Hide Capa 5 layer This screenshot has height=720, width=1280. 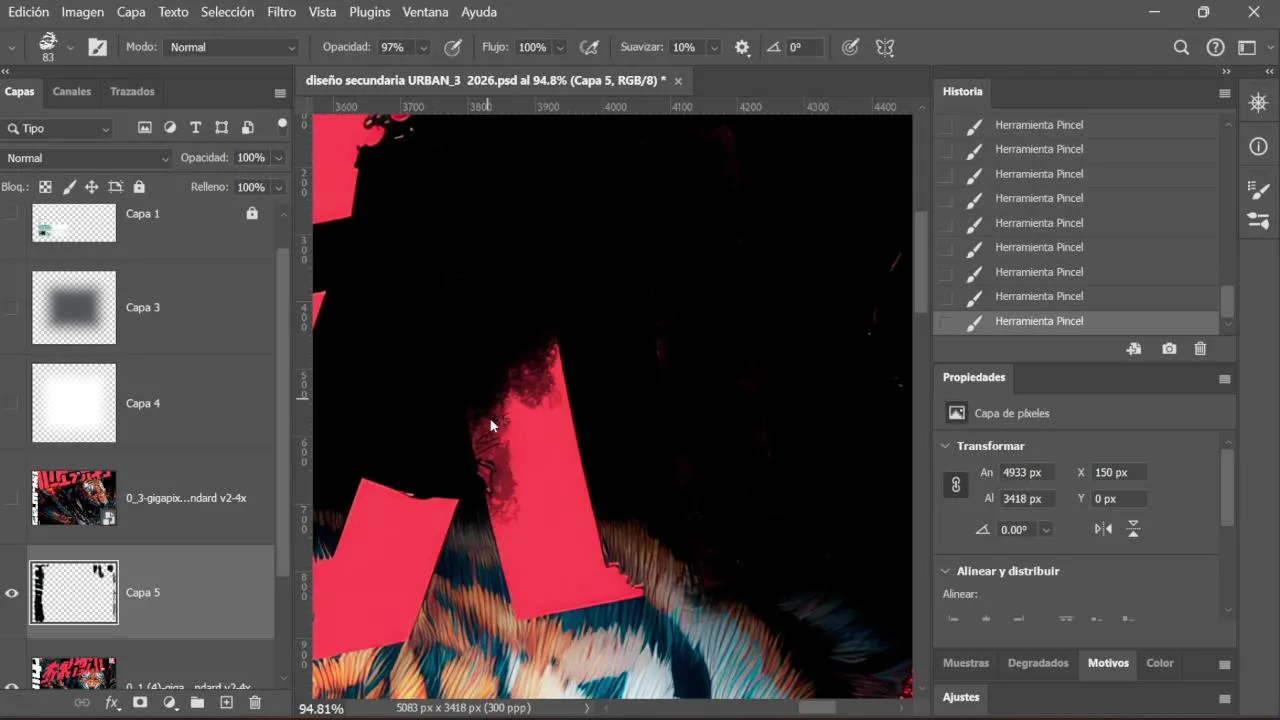pos(12,593)
